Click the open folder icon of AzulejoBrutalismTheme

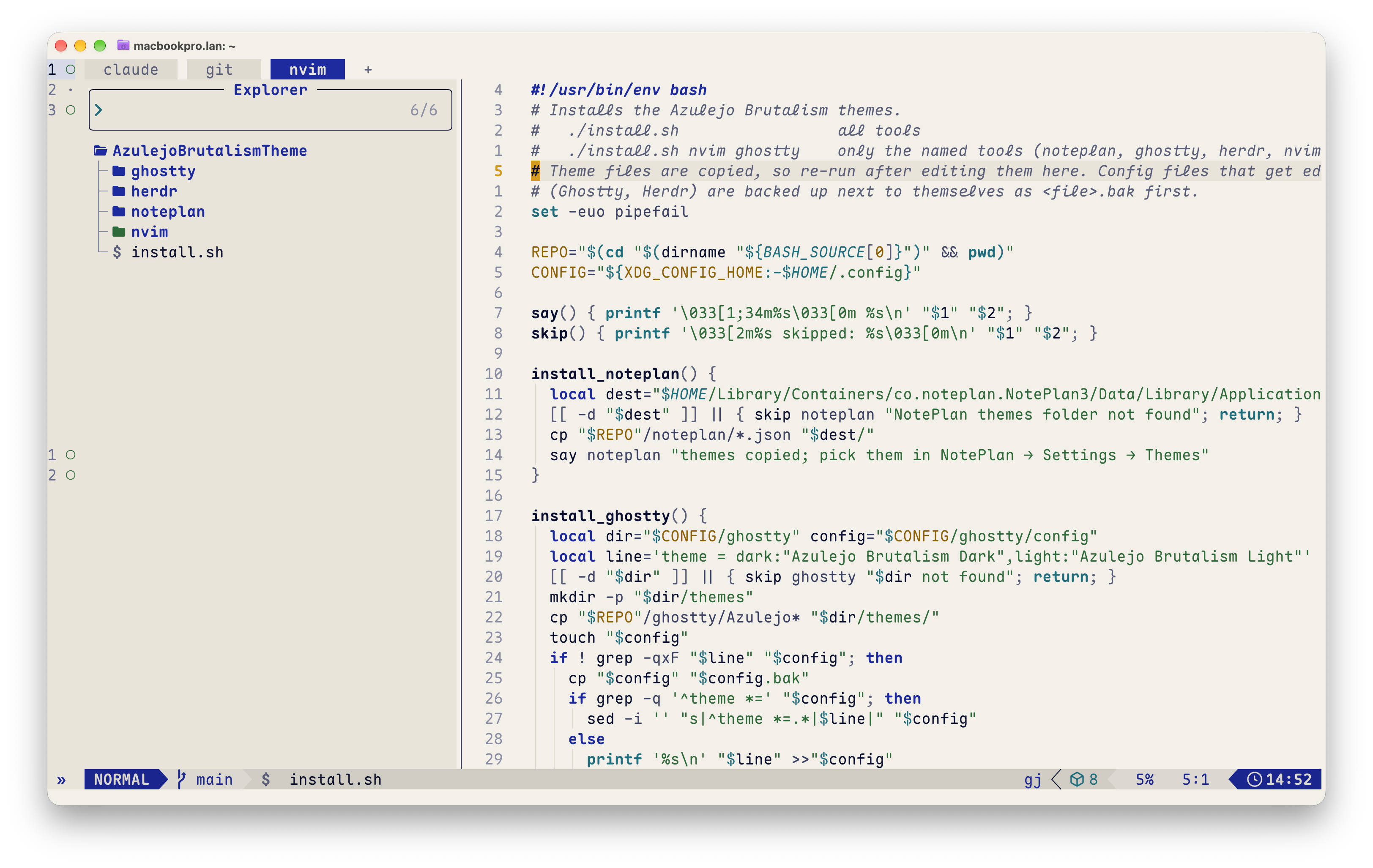tap(100, 150)
